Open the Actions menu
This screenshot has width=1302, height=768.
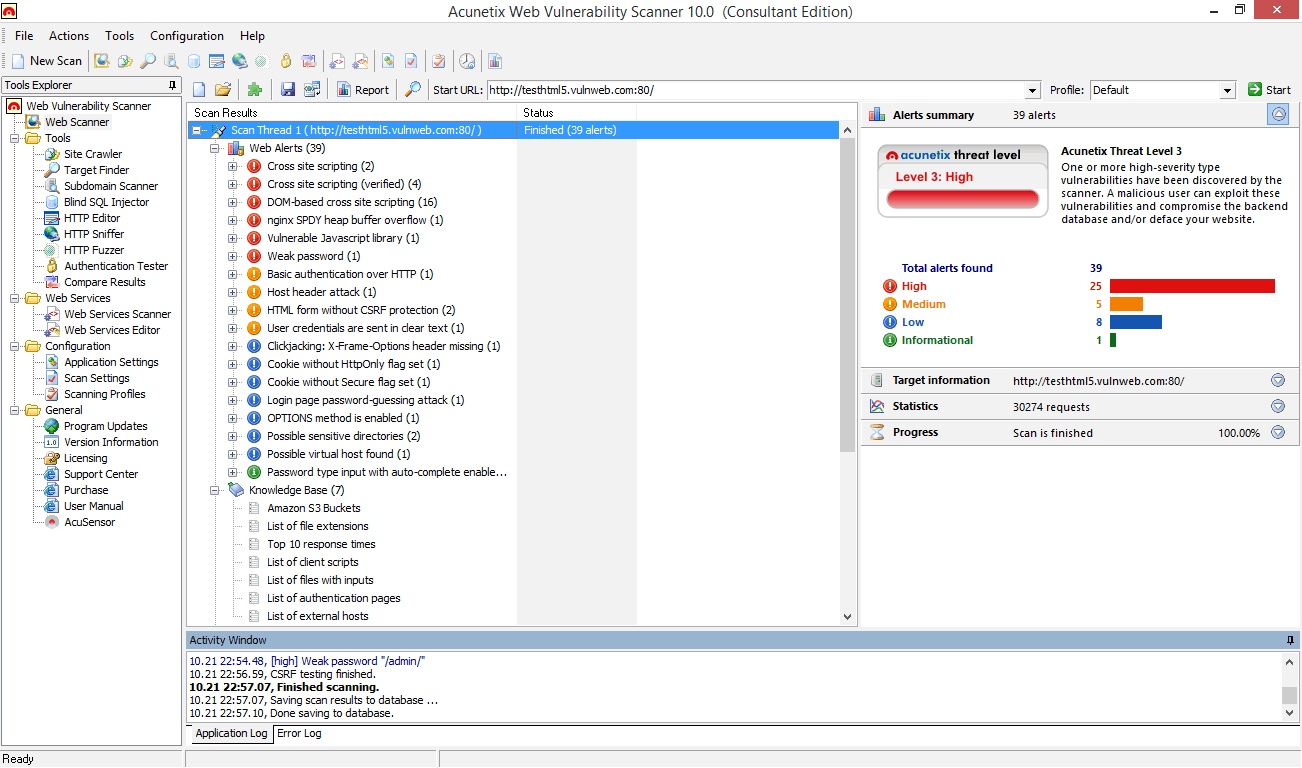coord(69,36)
